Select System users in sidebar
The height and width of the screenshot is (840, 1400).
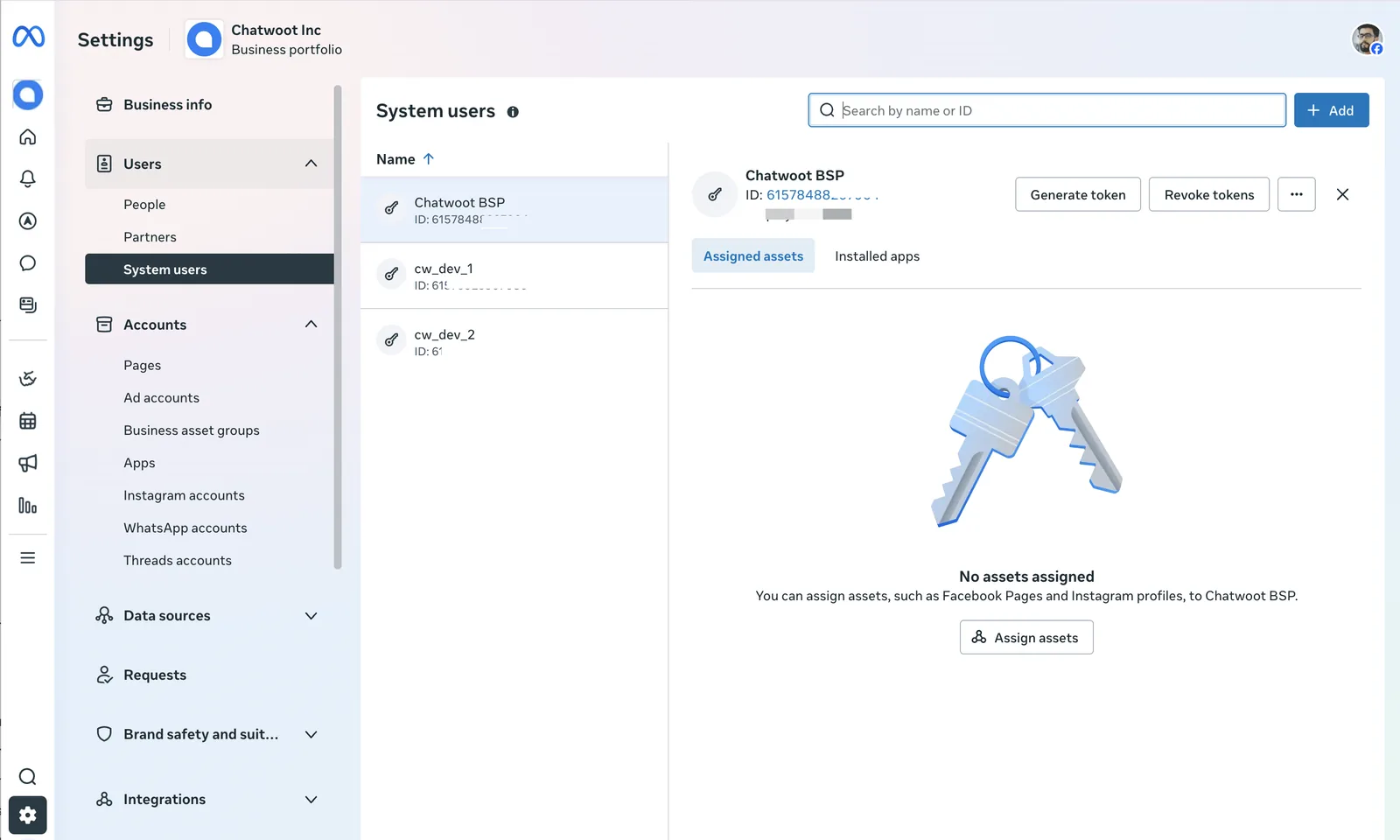[209, 269]
